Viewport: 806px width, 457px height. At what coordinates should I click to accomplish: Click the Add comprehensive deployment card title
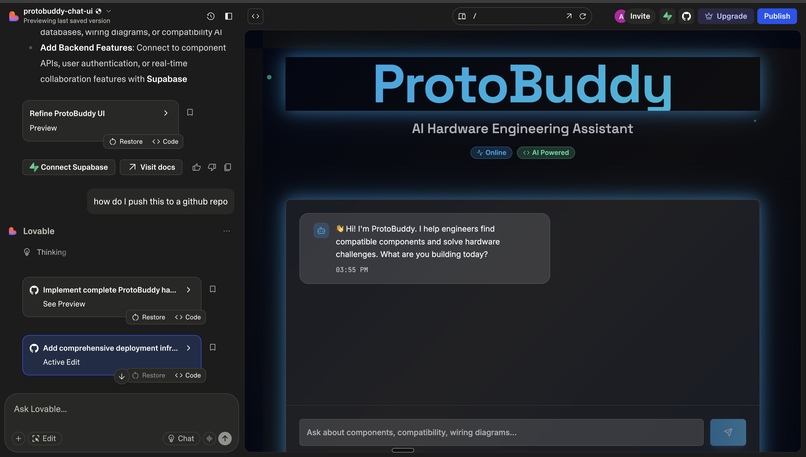coord(110,348)
